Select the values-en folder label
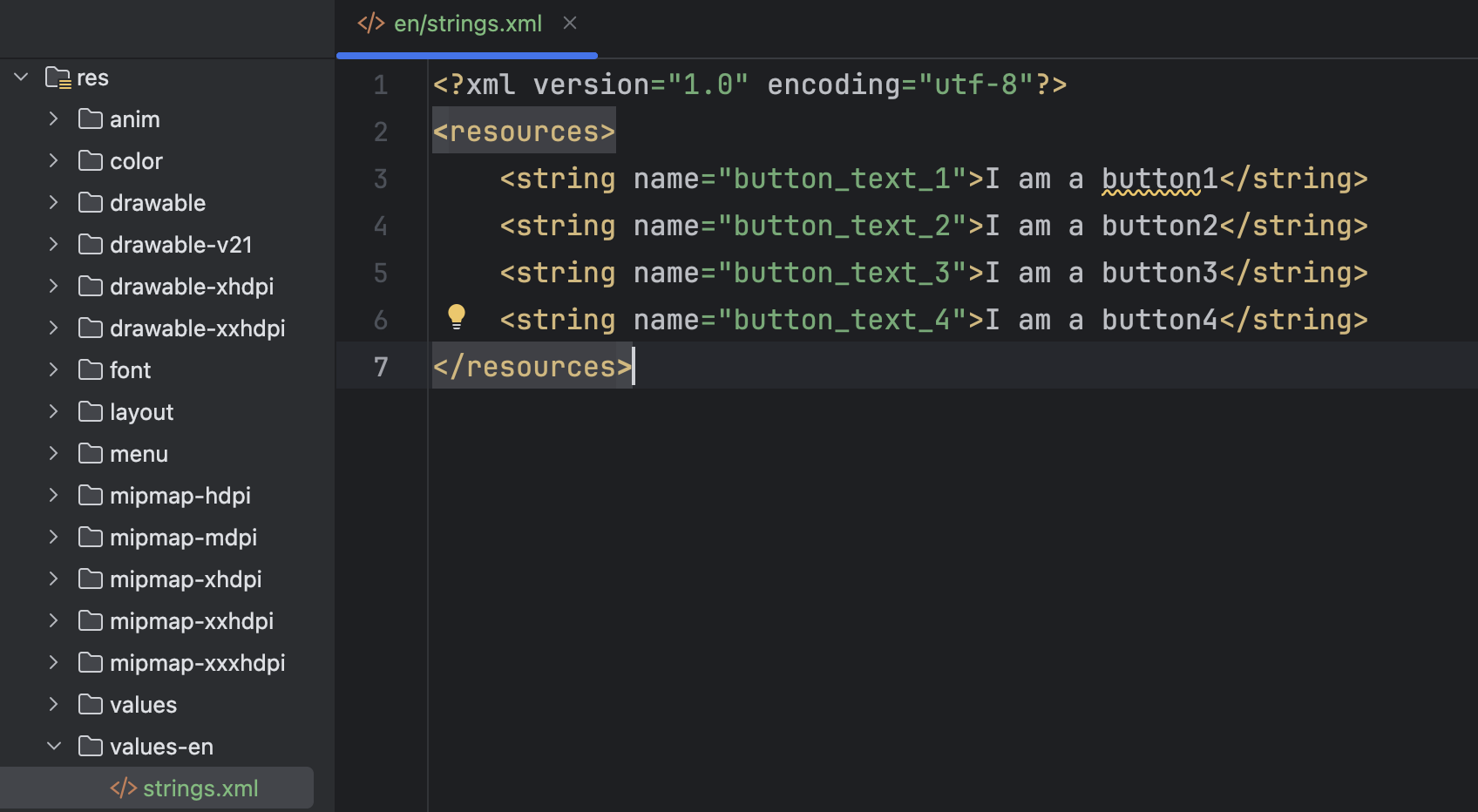Viewport: 1478px width, 812px height. [x=161, y=747]
